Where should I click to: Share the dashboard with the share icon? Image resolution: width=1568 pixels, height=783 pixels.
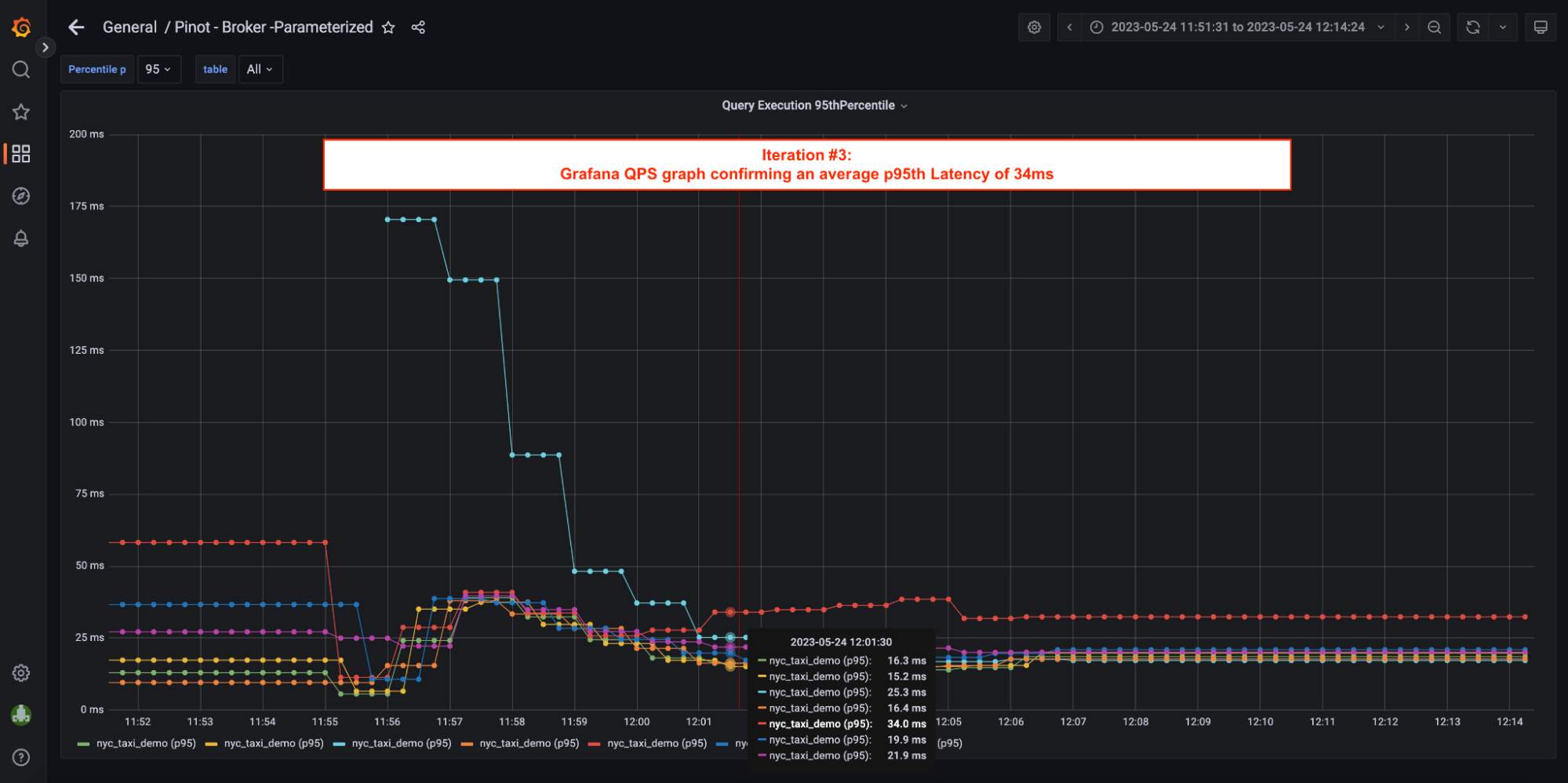tap(418, 27)
